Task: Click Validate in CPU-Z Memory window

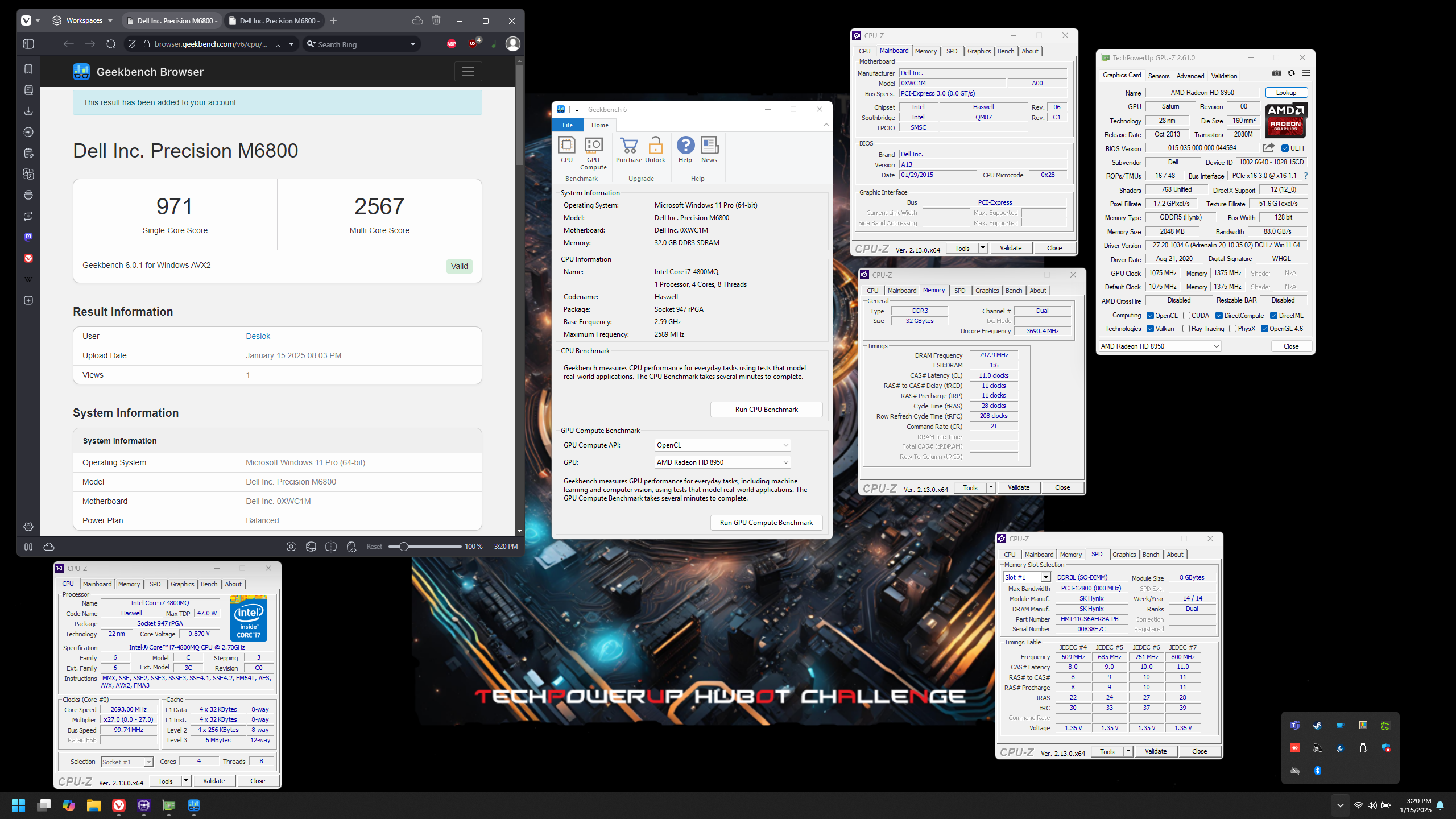Action: (x=1018, y=487)
